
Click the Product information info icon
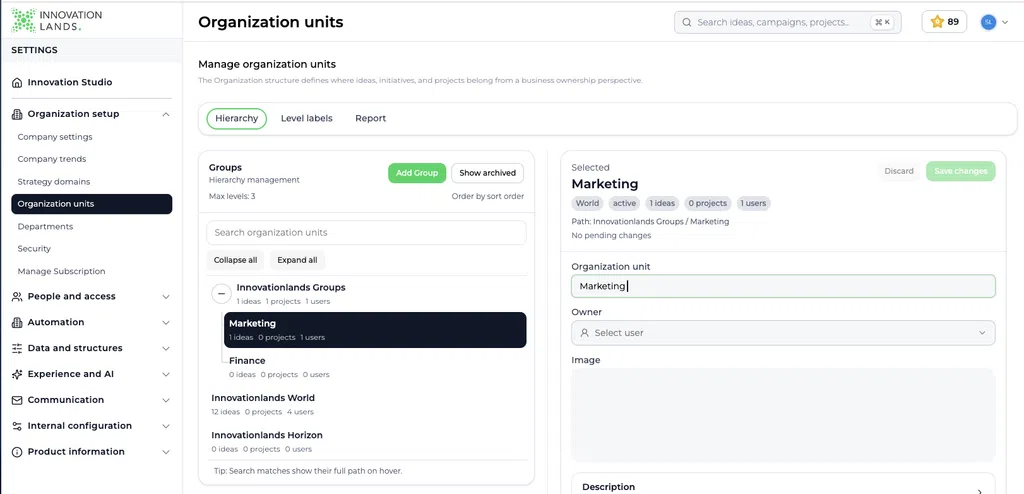pos(17,452)
